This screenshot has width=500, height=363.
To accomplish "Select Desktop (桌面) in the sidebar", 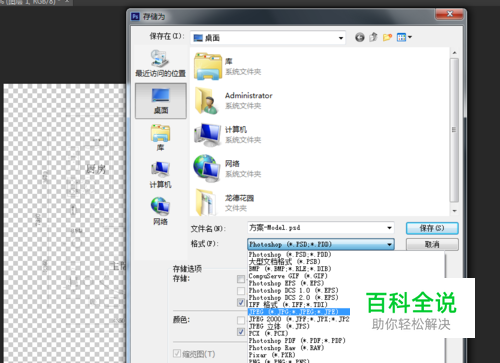I will tap(161, 101).
